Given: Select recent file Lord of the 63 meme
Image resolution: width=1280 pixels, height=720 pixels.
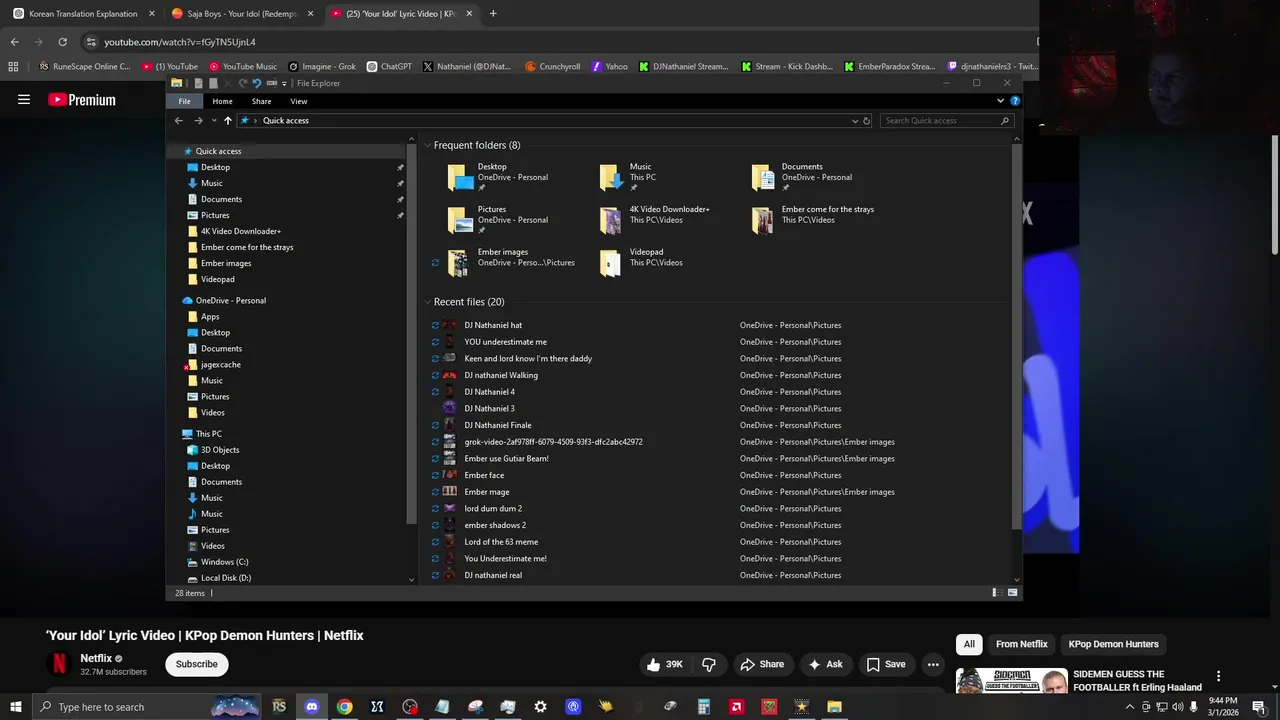Looking at the screenshot, I should 501,542.
